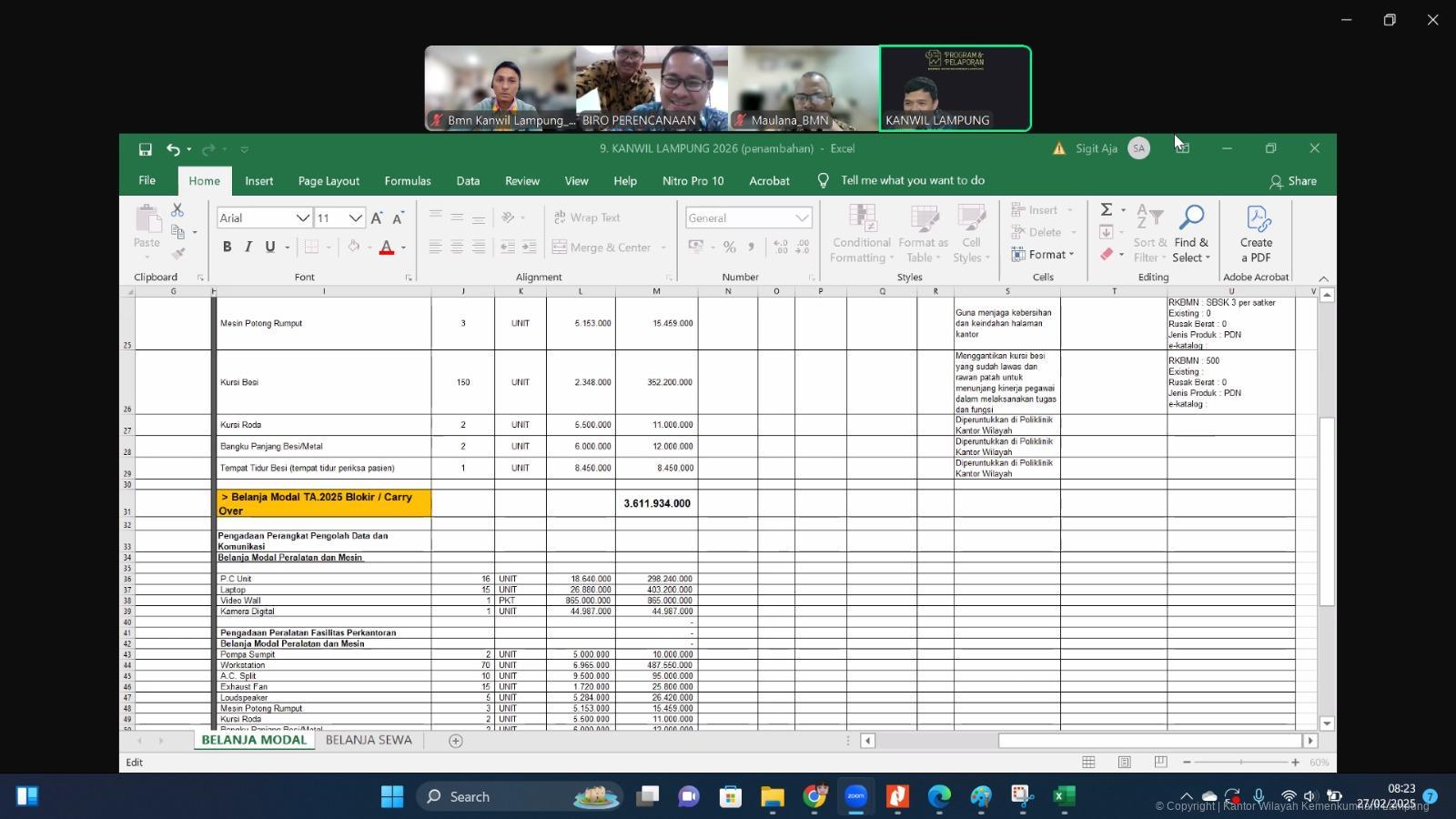Open Find & Select menu
1456x819 pixels.
point(1191,234)
